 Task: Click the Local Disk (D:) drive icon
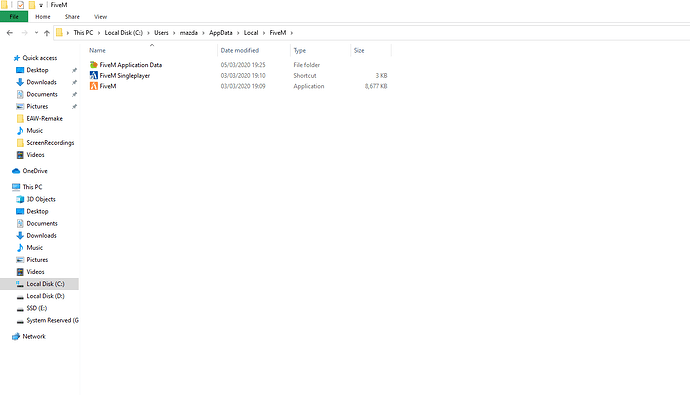tap(20, 296)
